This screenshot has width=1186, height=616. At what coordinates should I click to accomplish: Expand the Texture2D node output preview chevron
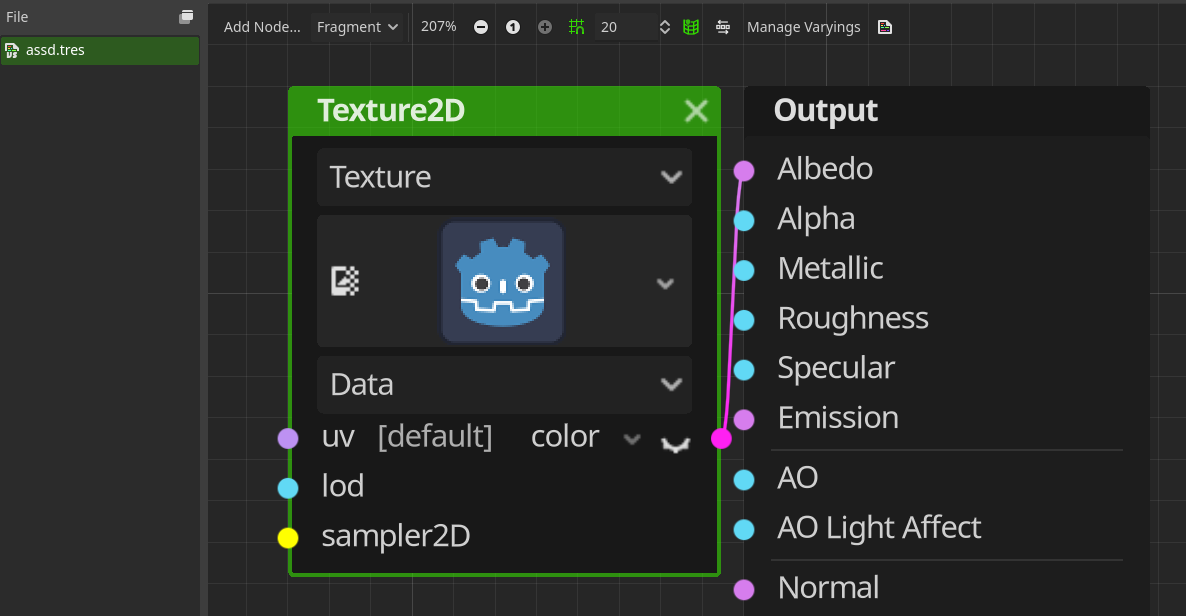coord(675,444)
